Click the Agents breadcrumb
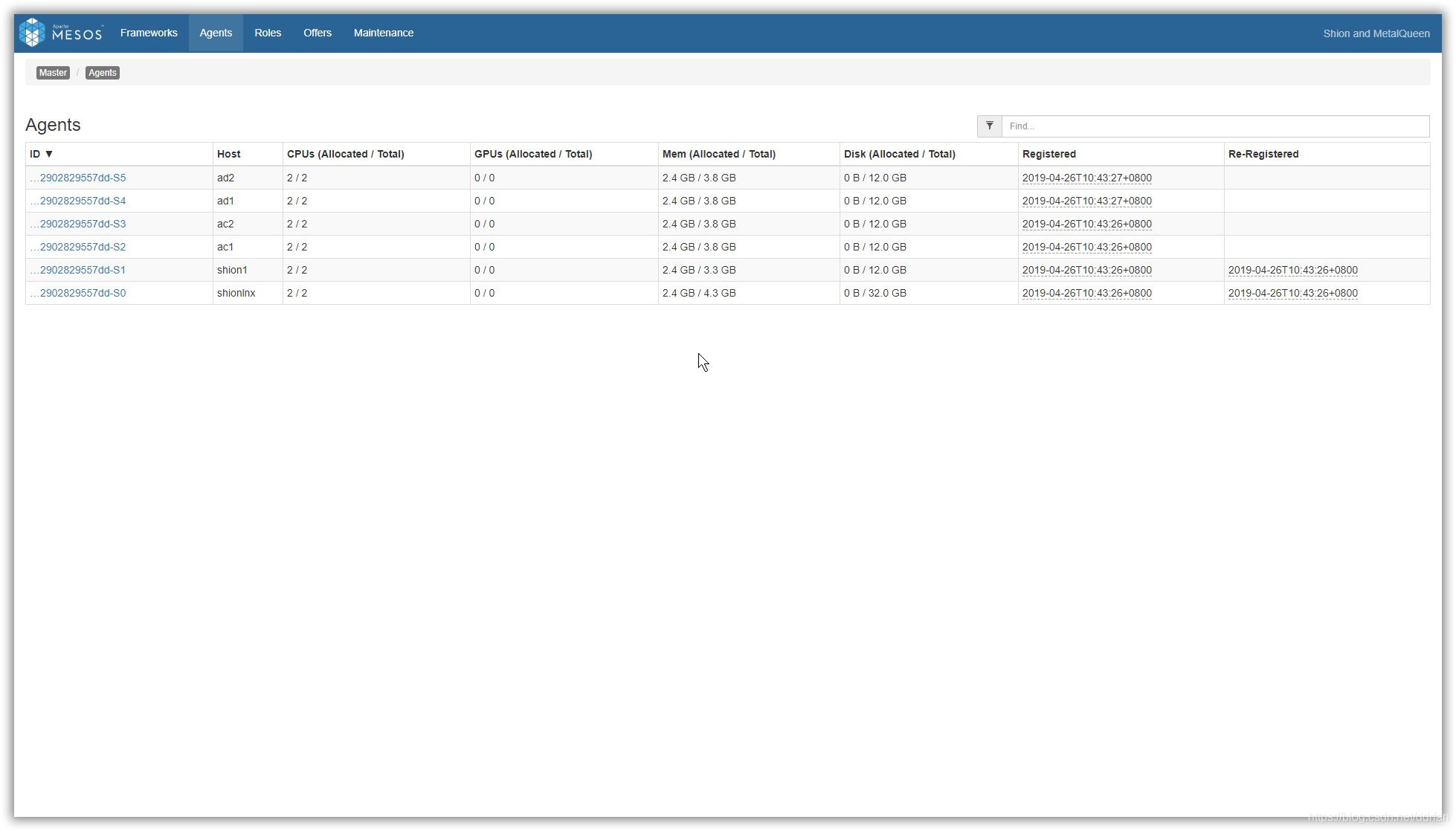1456x831 pixels. click(103, 73)
